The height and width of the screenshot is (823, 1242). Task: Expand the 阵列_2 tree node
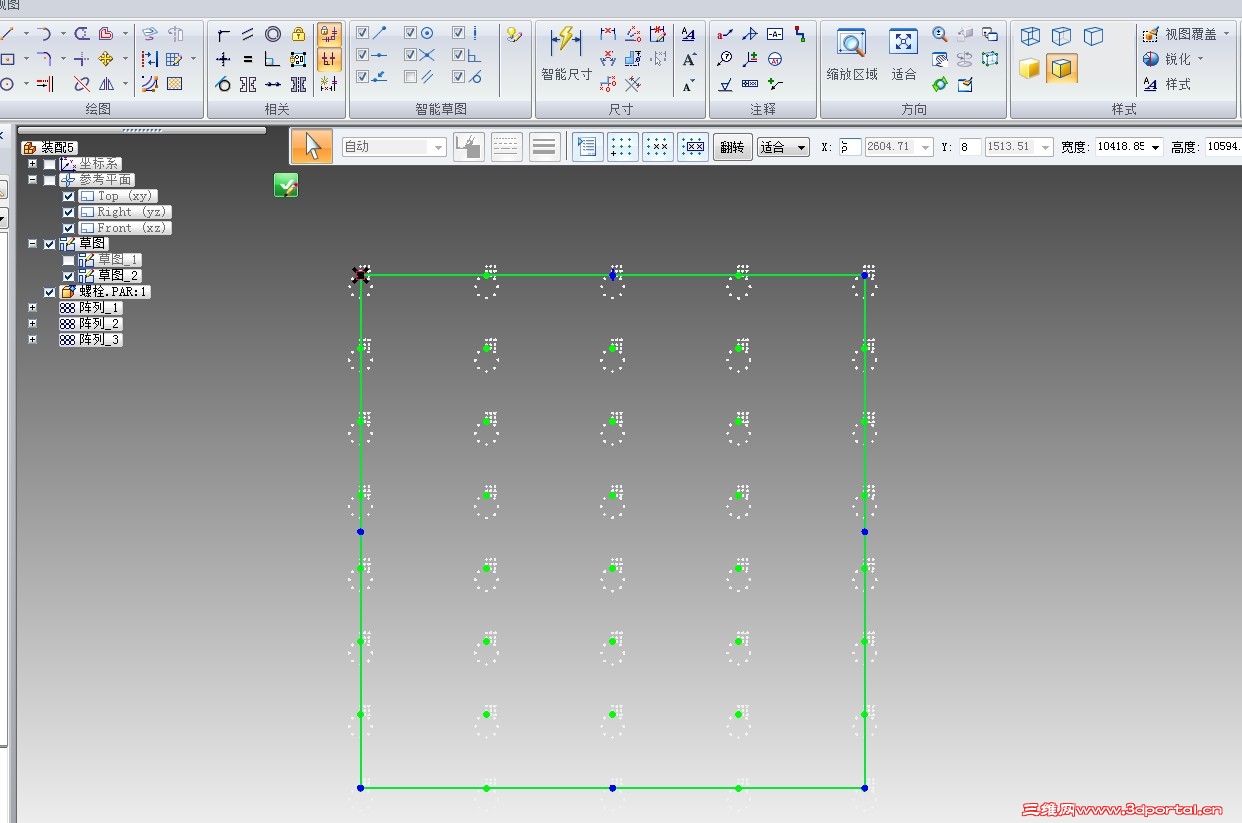click(33, 324)
